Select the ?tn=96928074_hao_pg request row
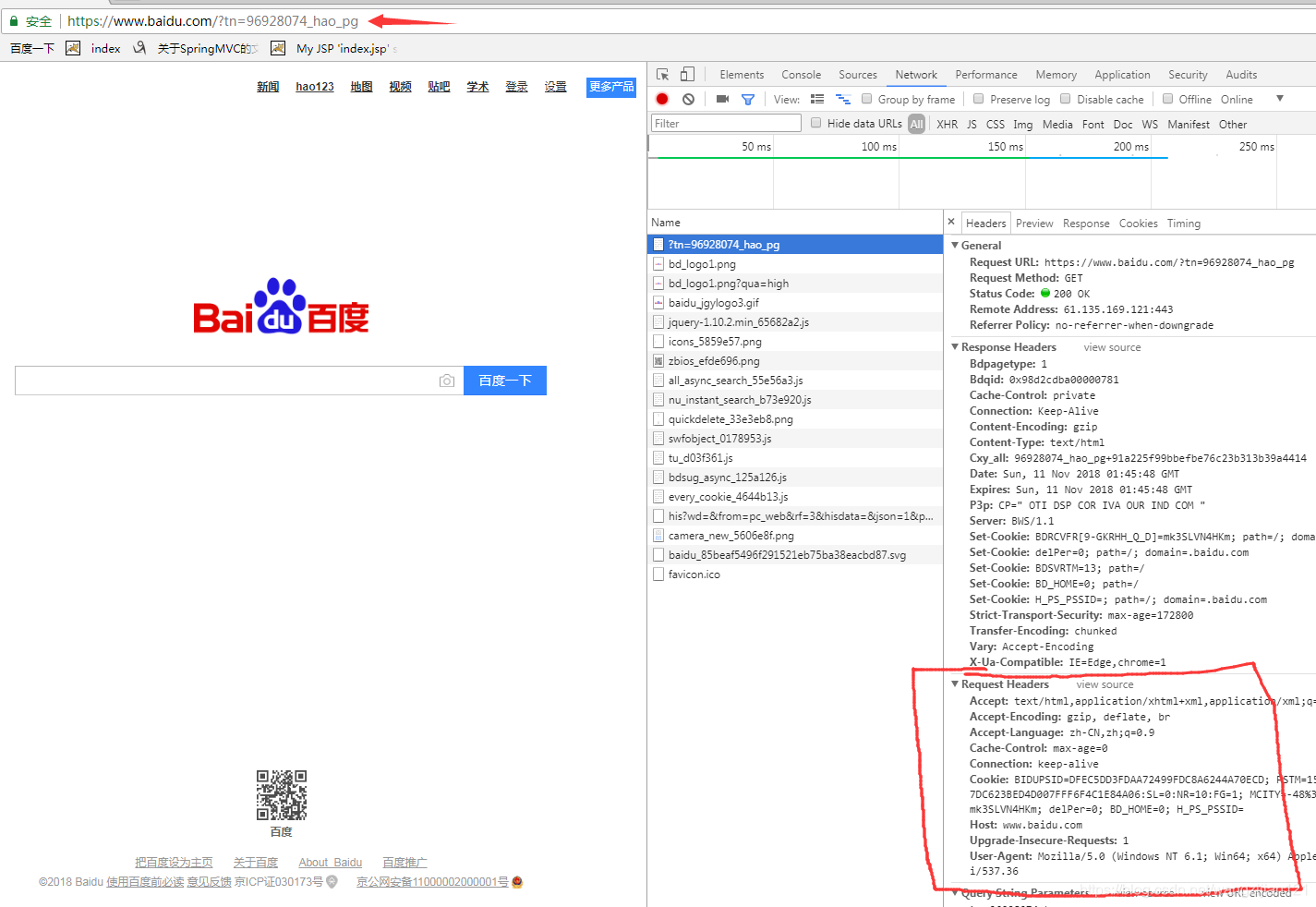Viewport: 1316px width, 907px height. click(x=795, y=245)
